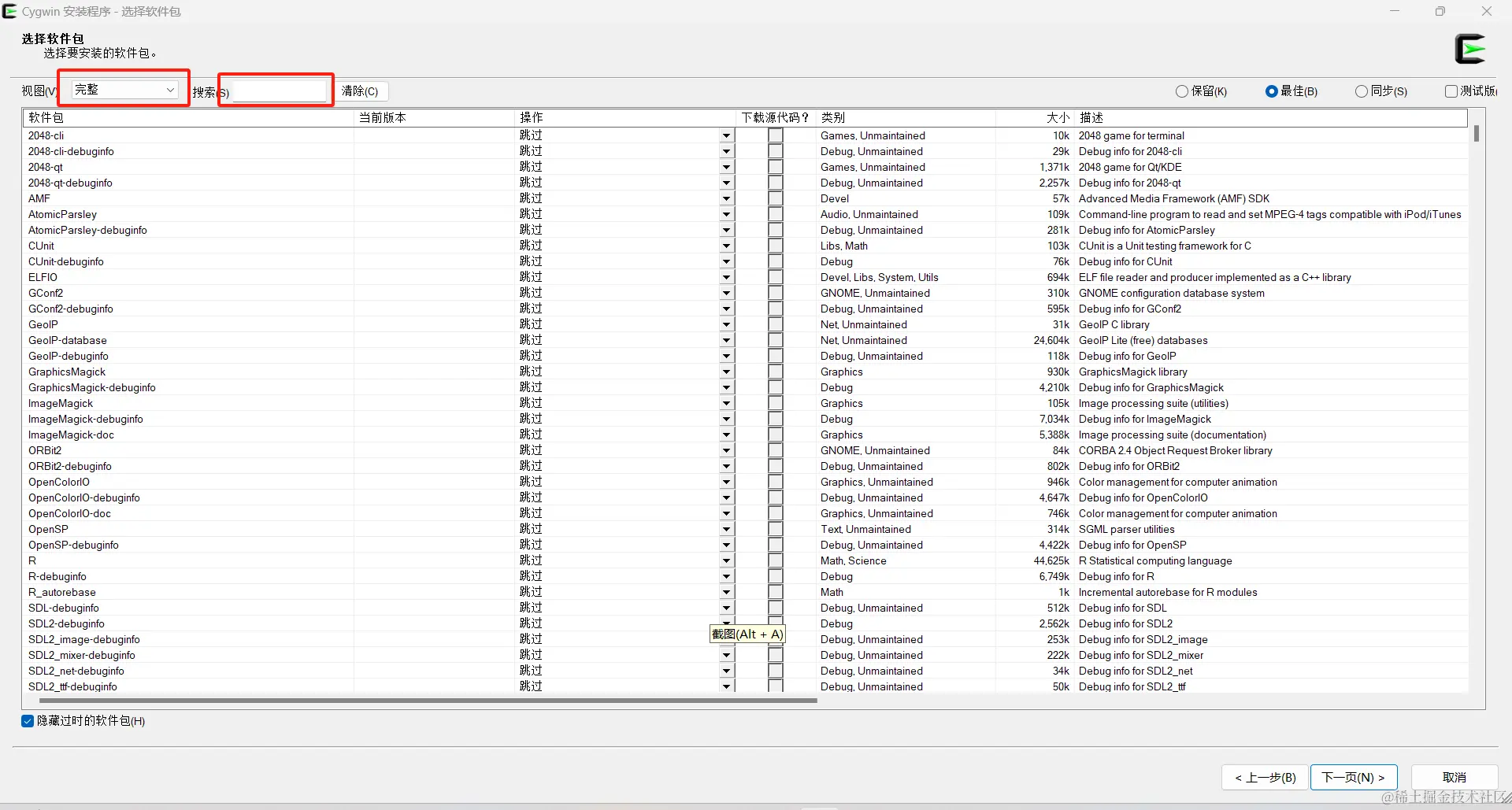Select the OpenSP-debuginfo package name
This screenshot has width=1512, height=810.
pyautogui.click(x=73, y=546)
